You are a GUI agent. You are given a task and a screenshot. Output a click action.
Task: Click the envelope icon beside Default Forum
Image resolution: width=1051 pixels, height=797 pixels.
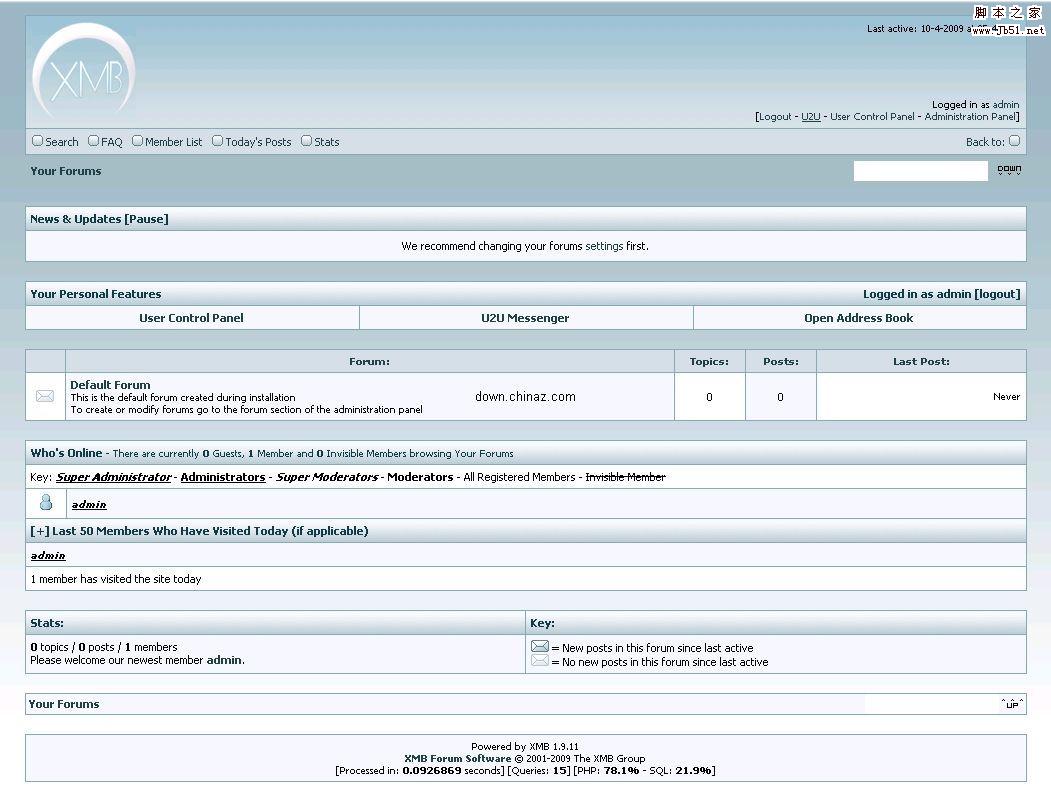[45, 396]
